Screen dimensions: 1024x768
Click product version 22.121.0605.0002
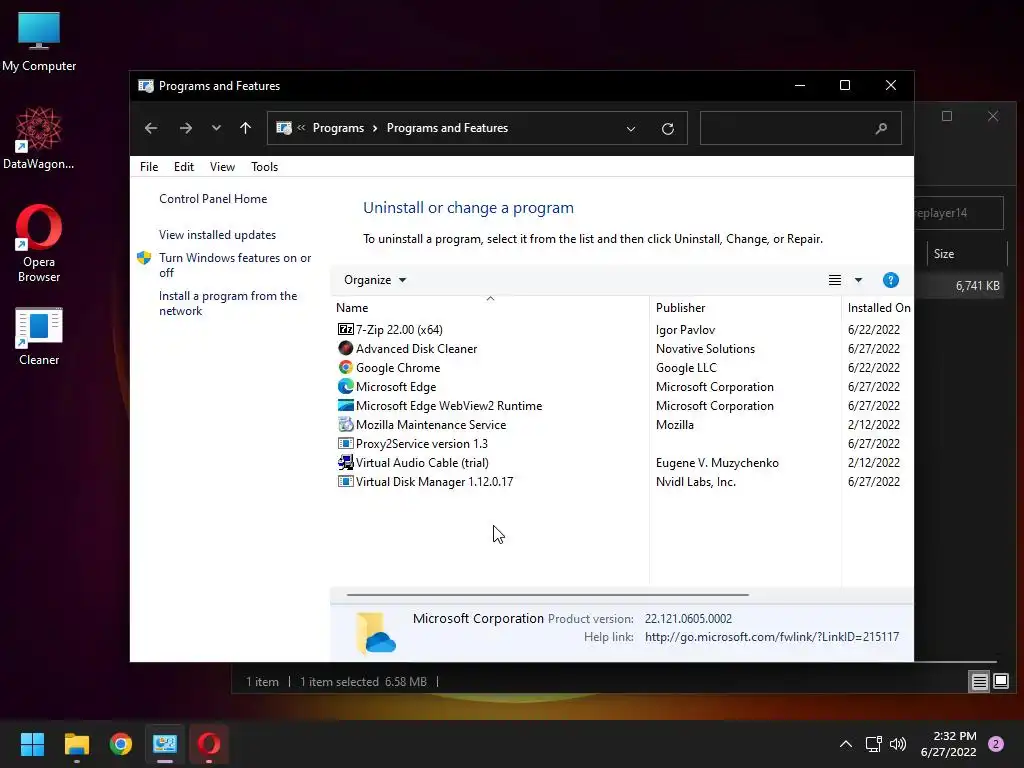[x=688, y=618]
